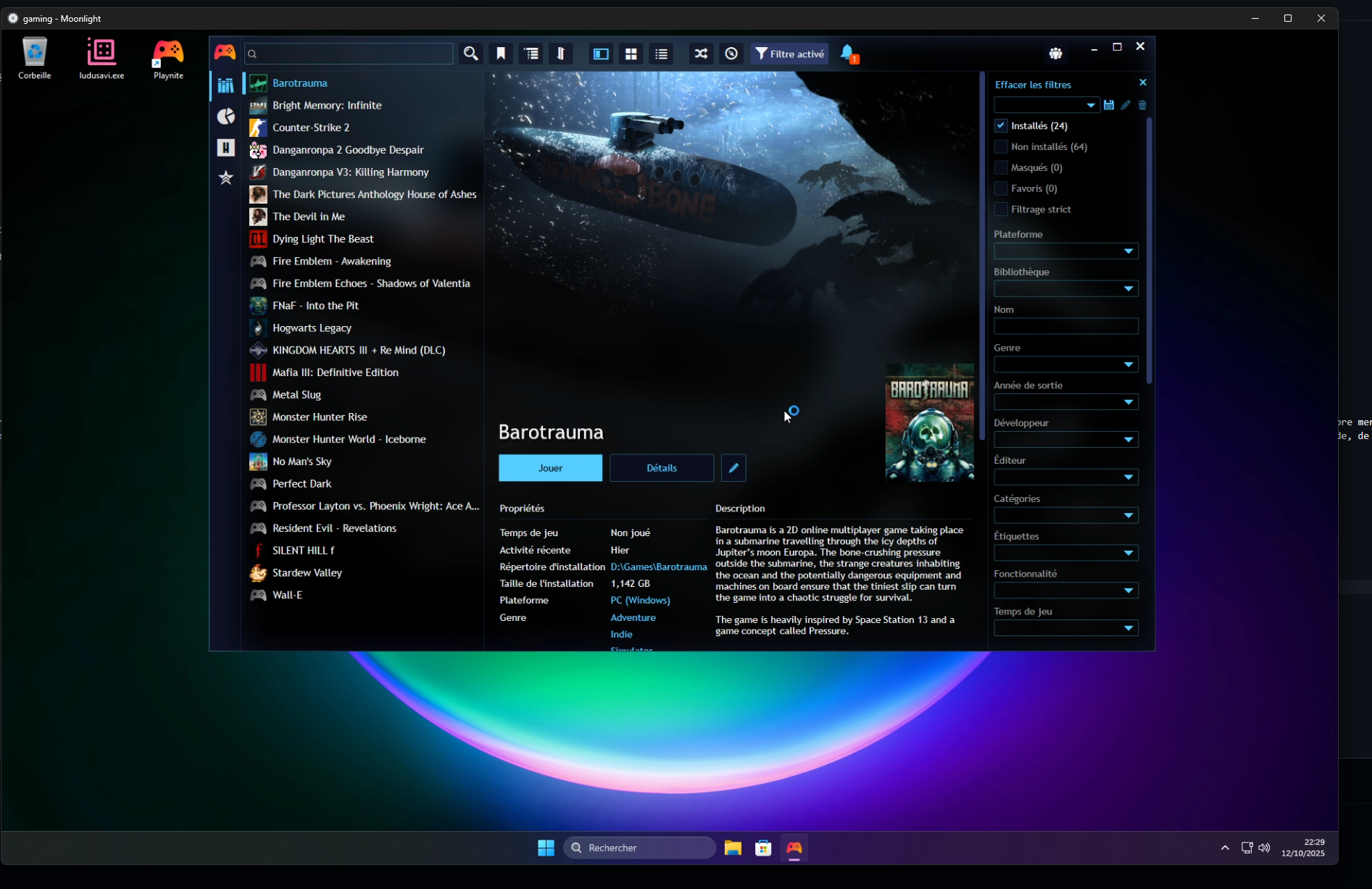
Task: Open the Playnite controller main menu icon
Action: [x=225, y=52]
